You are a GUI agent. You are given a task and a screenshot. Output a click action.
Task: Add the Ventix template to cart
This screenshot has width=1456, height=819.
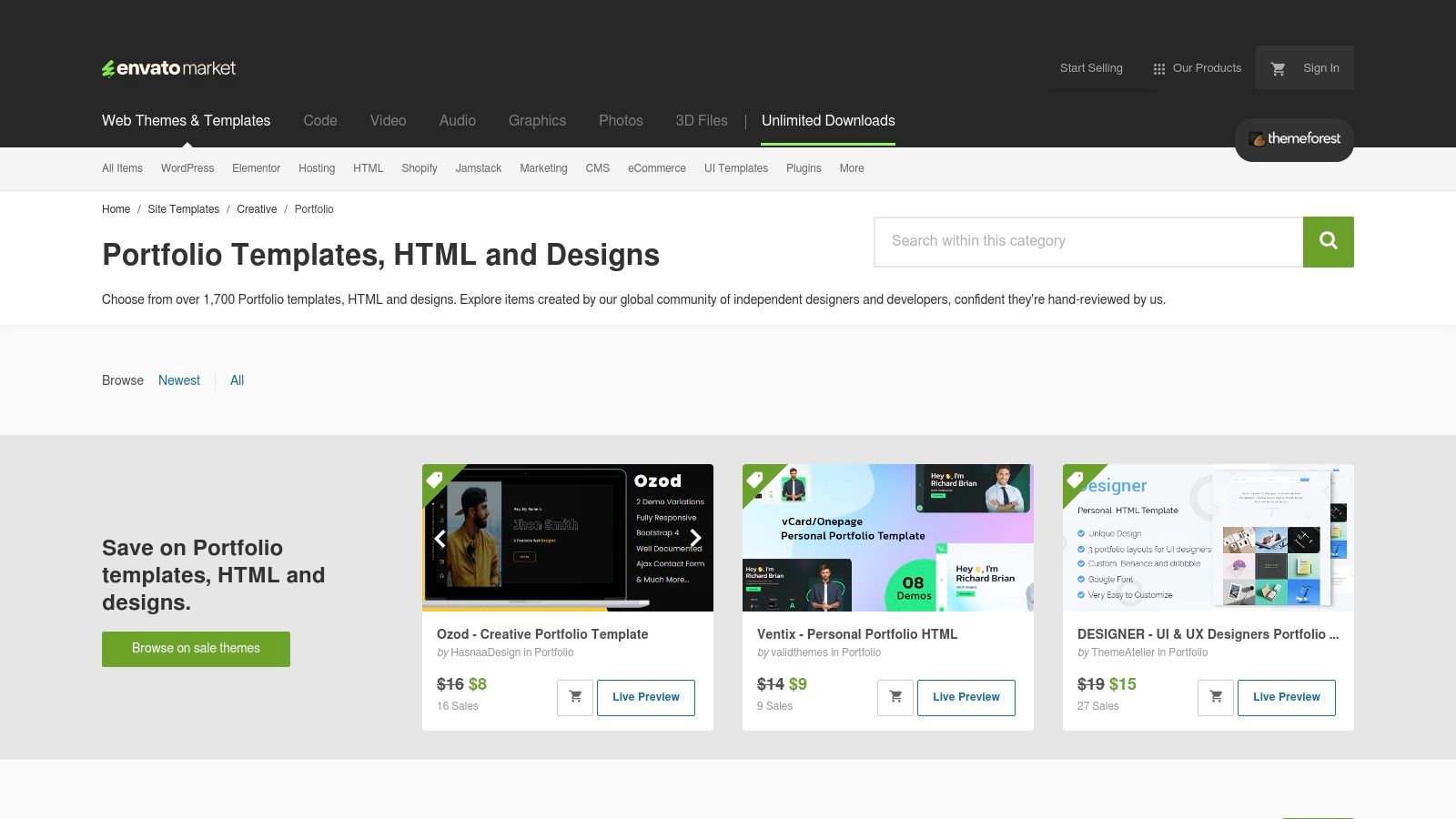pos(895,697)
